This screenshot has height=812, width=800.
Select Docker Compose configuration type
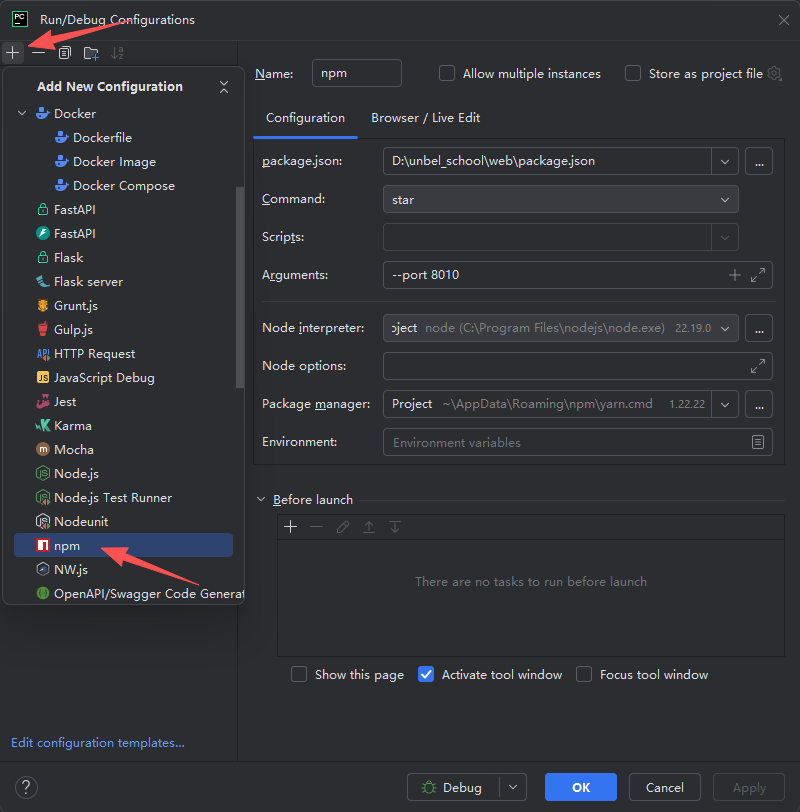pyautogui.click(x=123, y=185)
